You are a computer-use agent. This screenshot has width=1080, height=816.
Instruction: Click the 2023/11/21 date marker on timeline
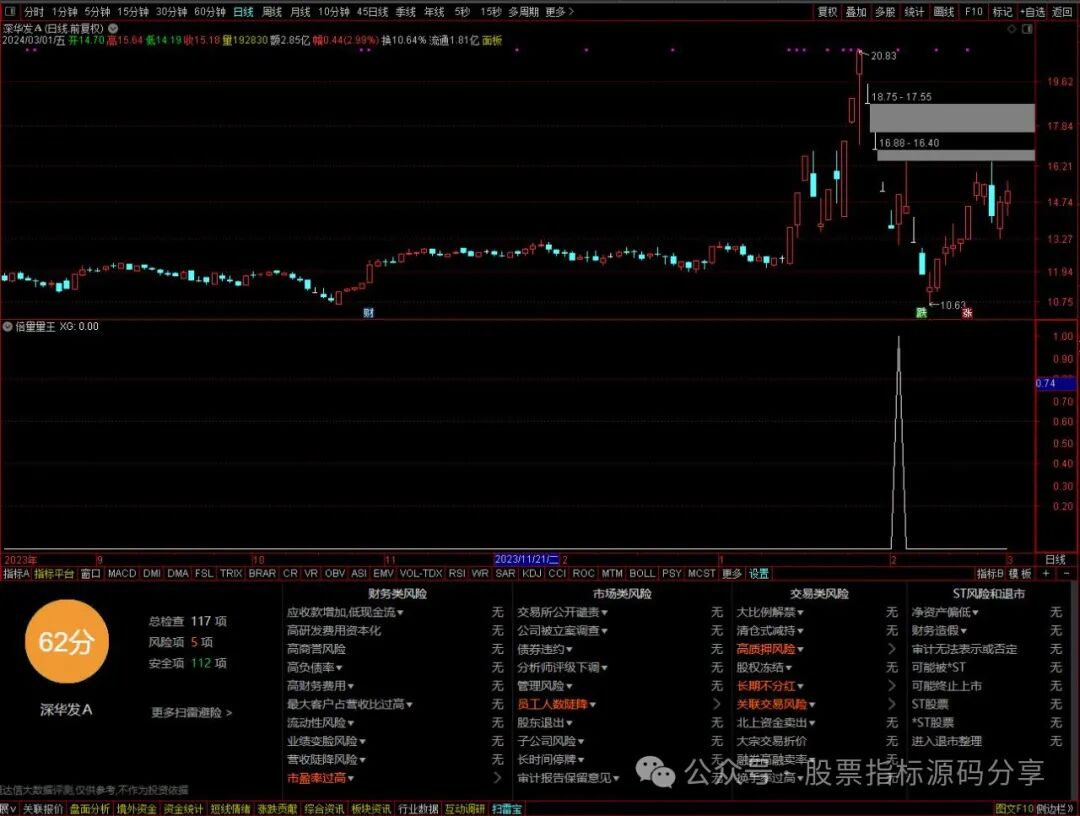click(526, 559)
